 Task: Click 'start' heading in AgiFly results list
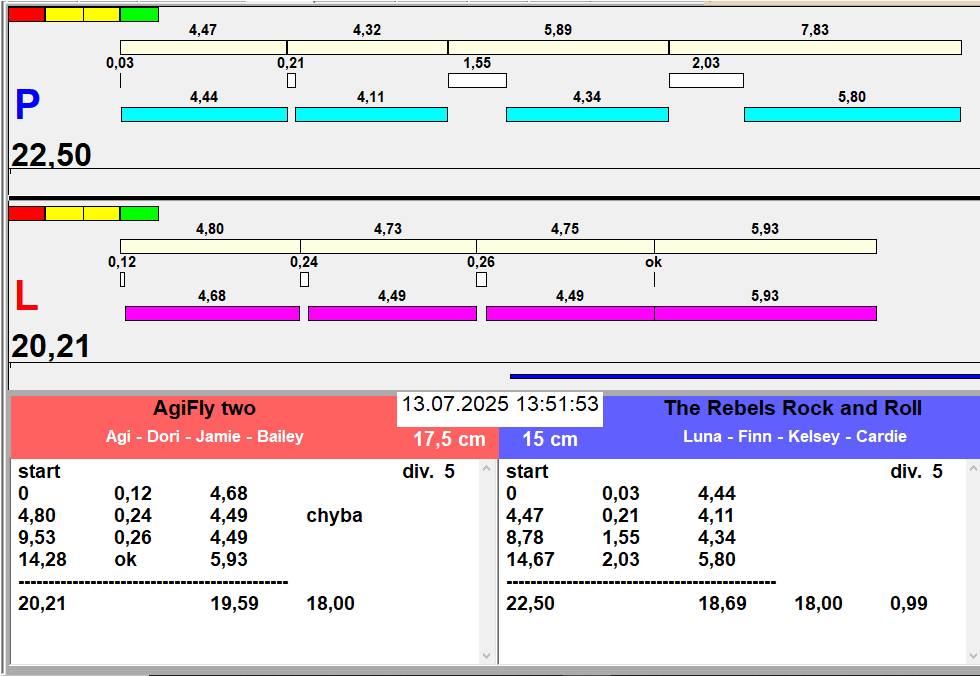[39, 472]
